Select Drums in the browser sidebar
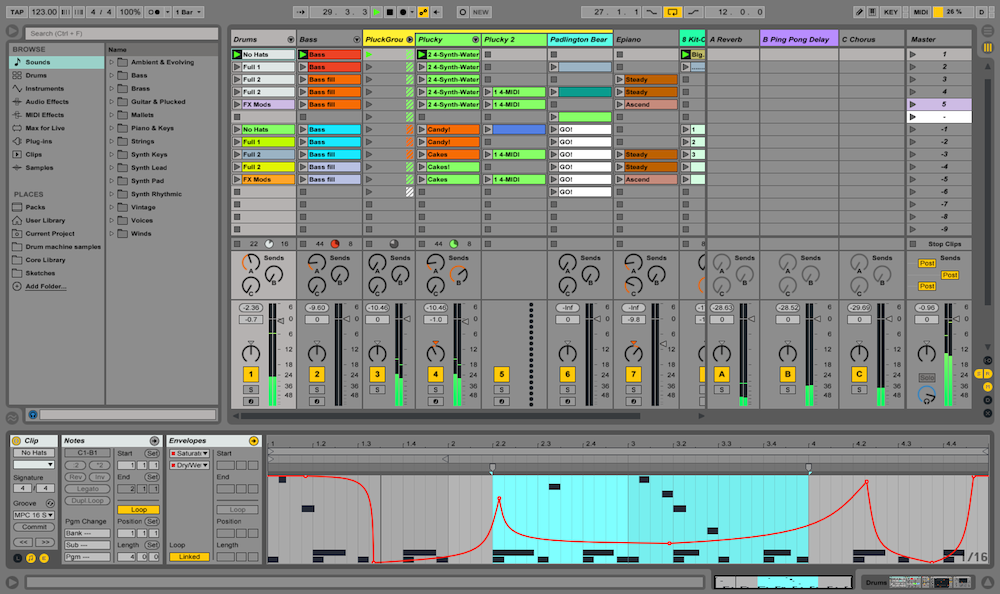Viewport: 1000px width, 594px height. (36, 75)
